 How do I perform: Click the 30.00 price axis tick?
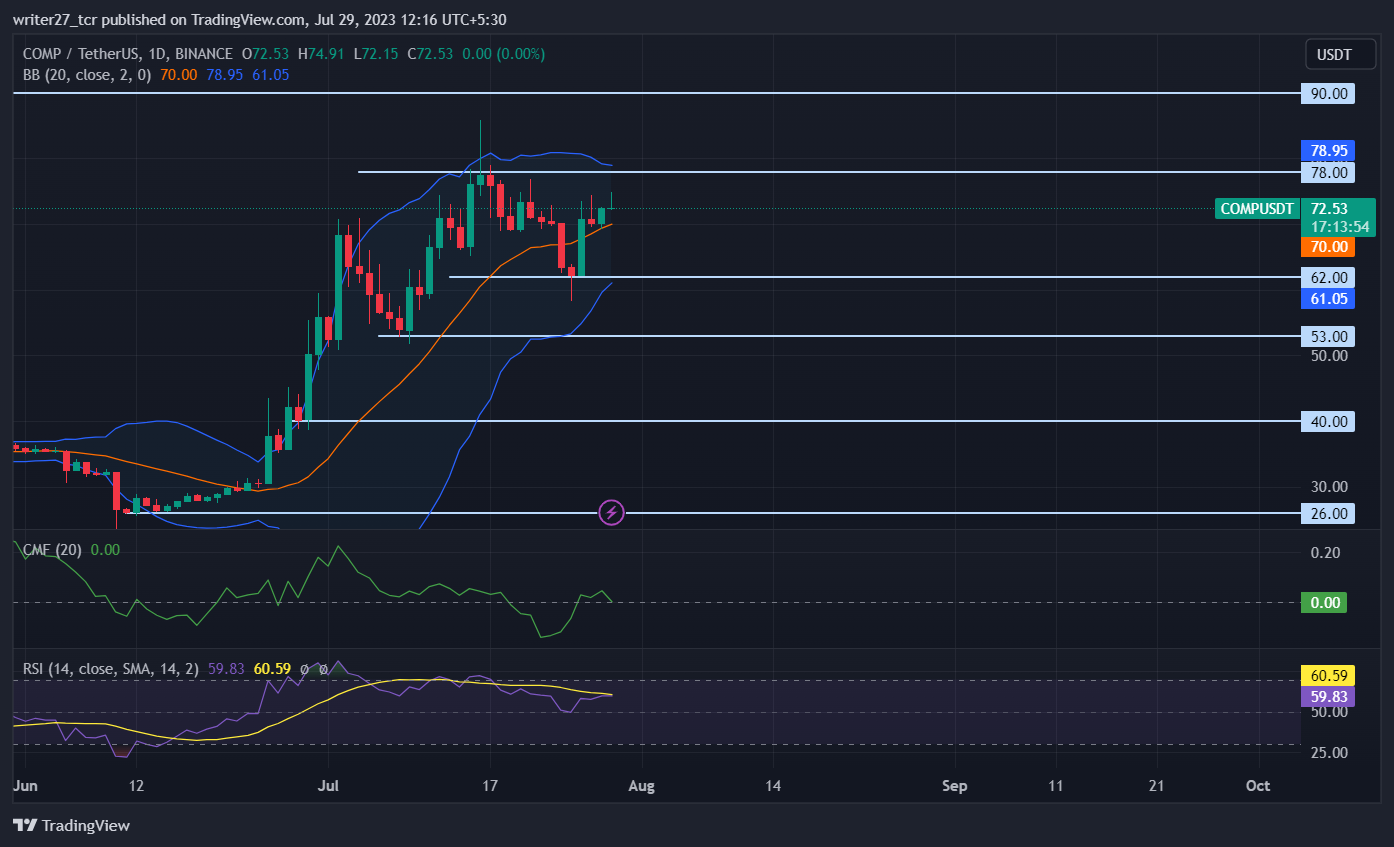pyautogui.click(x=1329, y=487)
